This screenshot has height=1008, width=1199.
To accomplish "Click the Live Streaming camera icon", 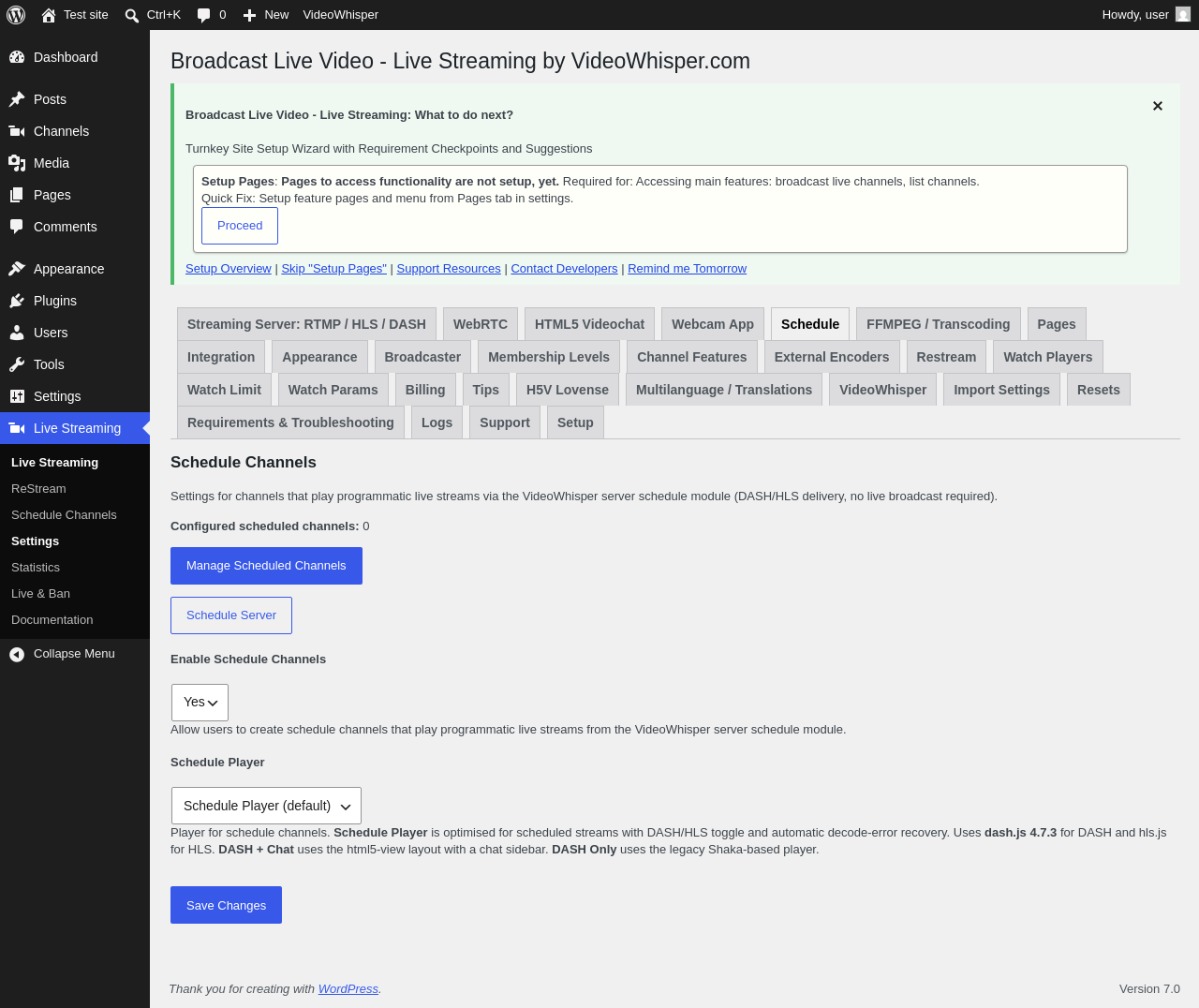I will pyautogui.click(x=17, y=428).
